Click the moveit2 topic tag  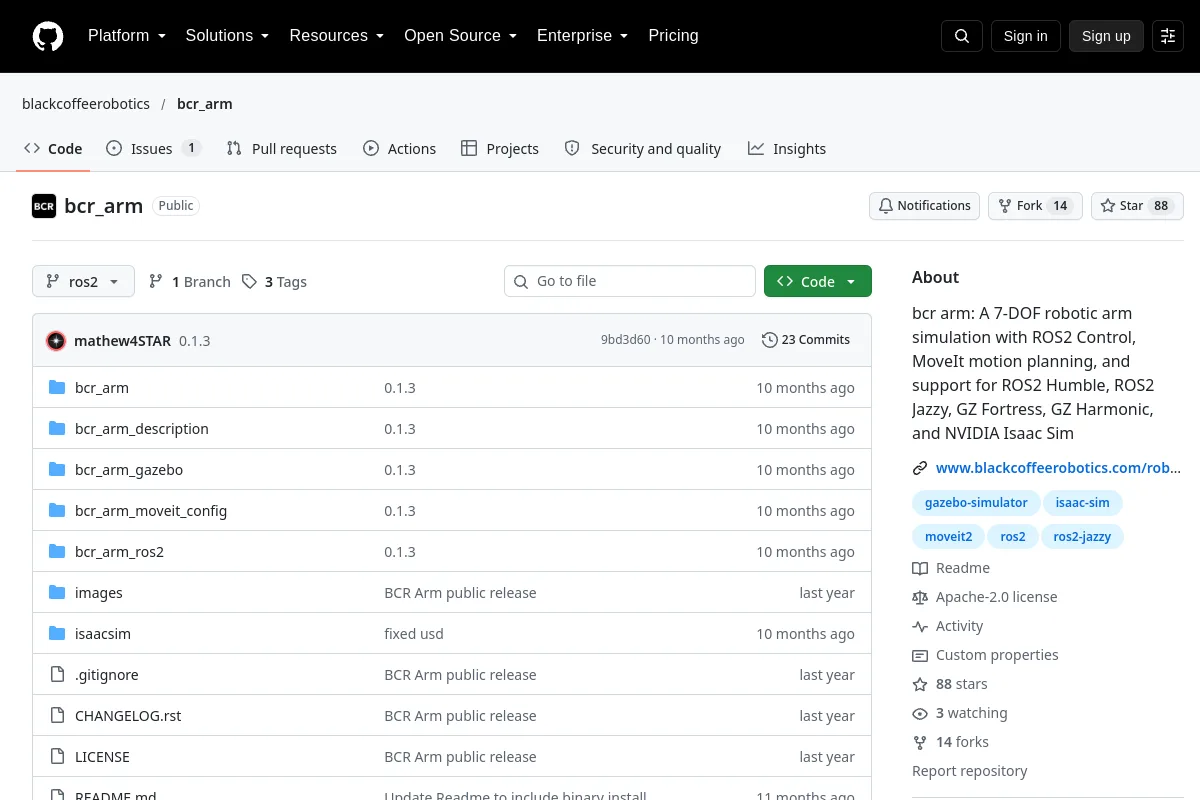click(948, 537)
